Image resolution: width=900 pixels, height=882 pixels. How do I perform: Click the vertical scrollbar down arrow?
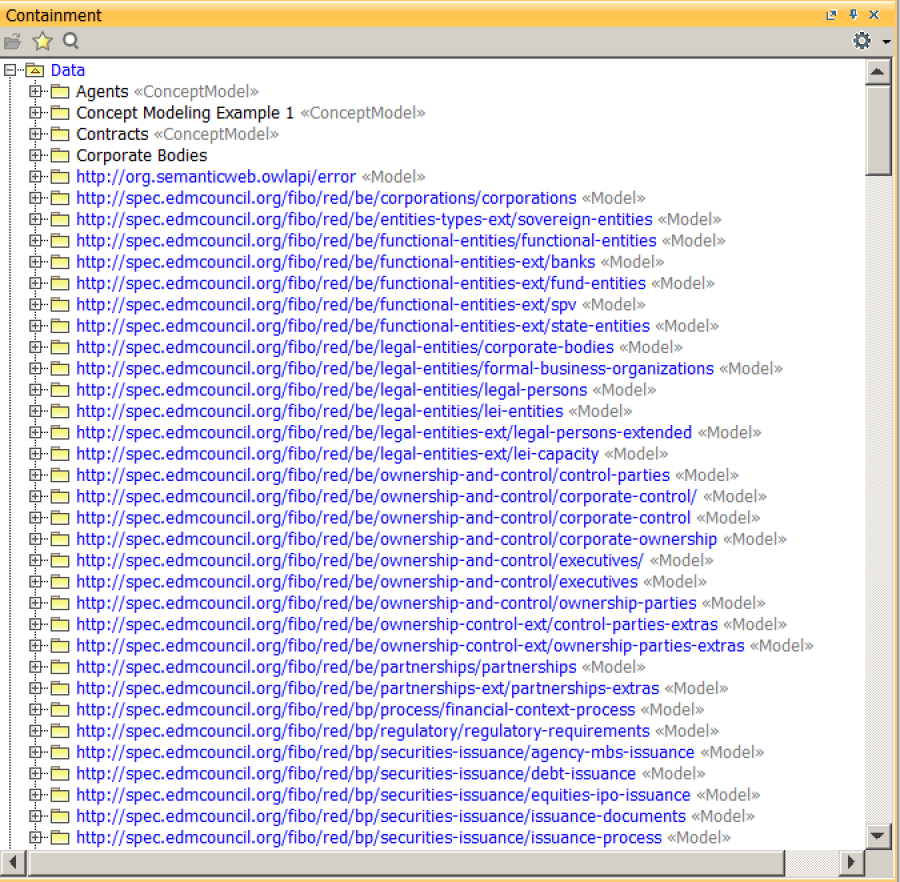(878, 835)
